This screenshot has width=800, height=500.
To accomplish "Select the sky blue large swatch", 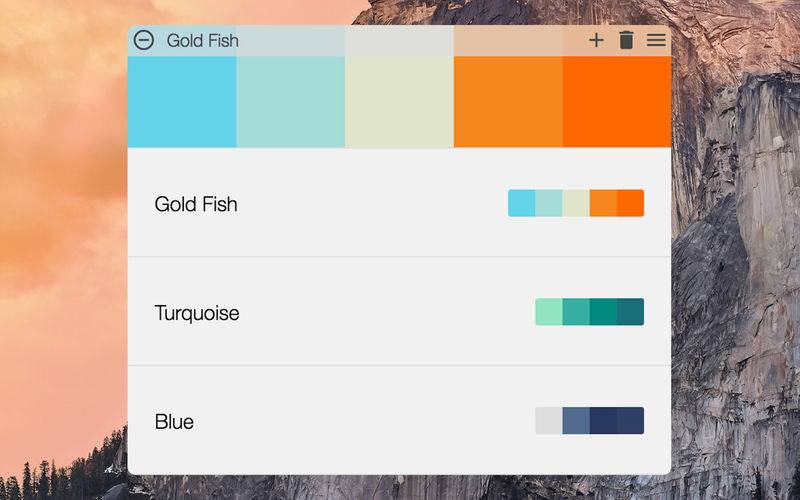I will tap(182, 102).
